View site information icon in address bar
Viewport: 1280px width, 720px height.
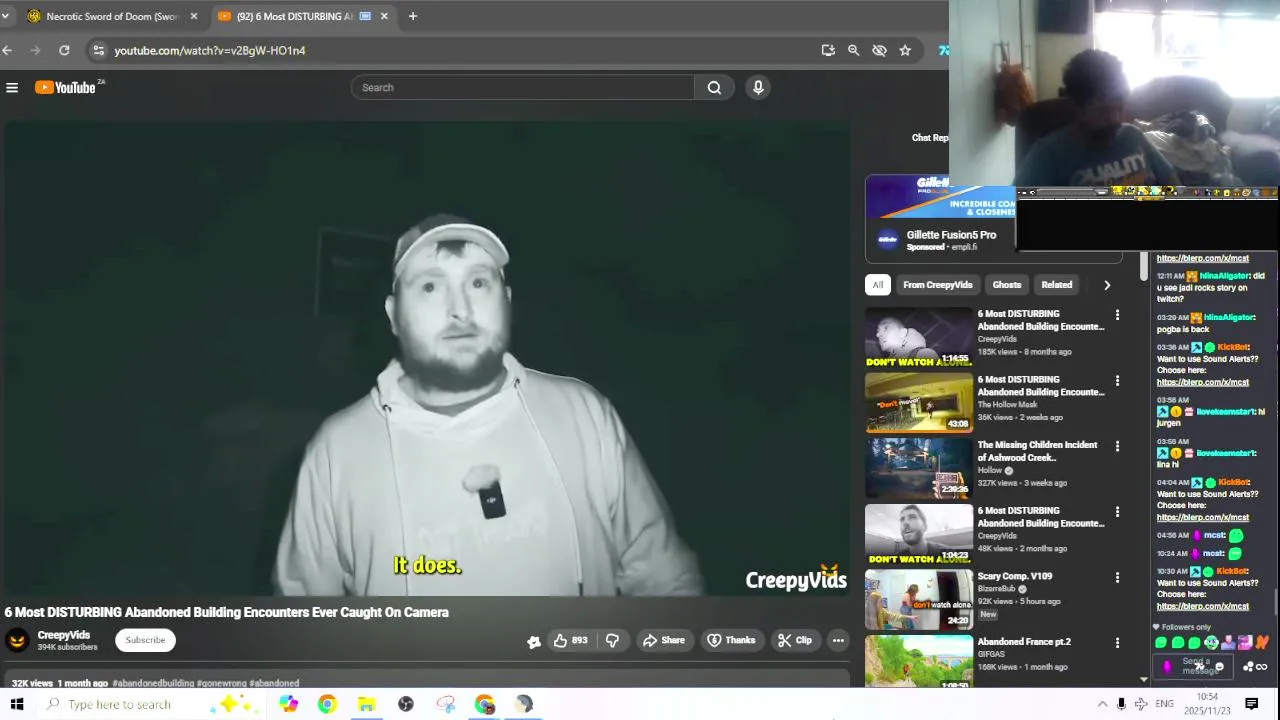coord(98,50)
